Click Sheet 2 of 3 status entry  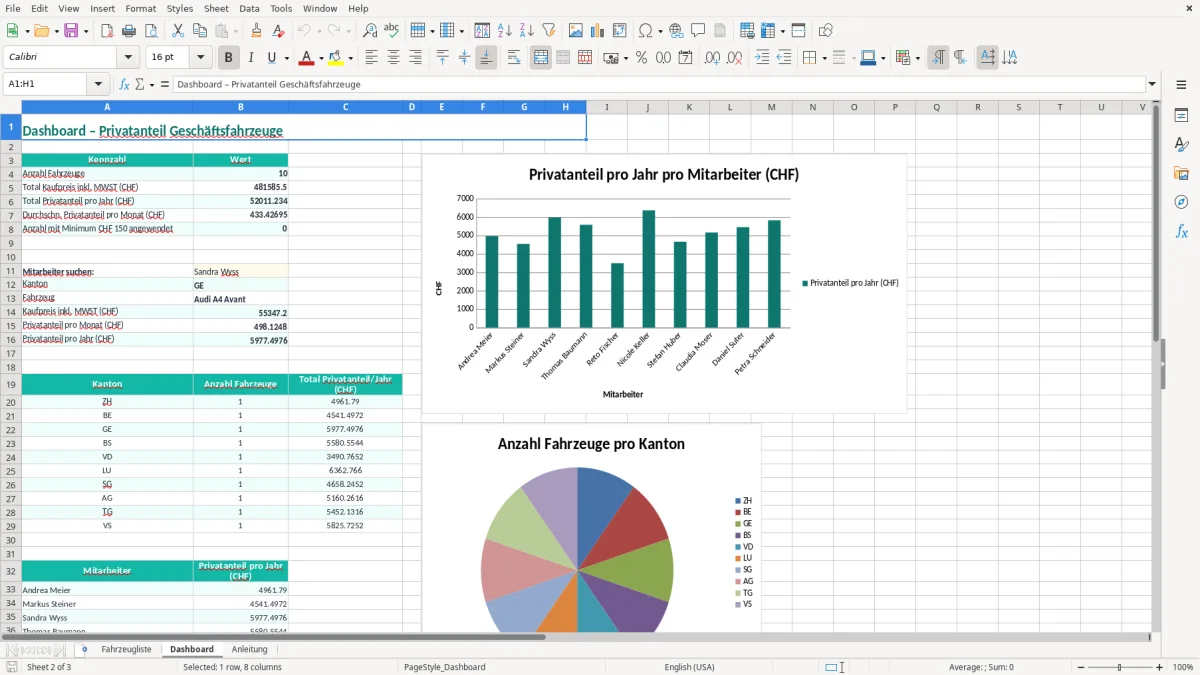(x=49, y=667)
